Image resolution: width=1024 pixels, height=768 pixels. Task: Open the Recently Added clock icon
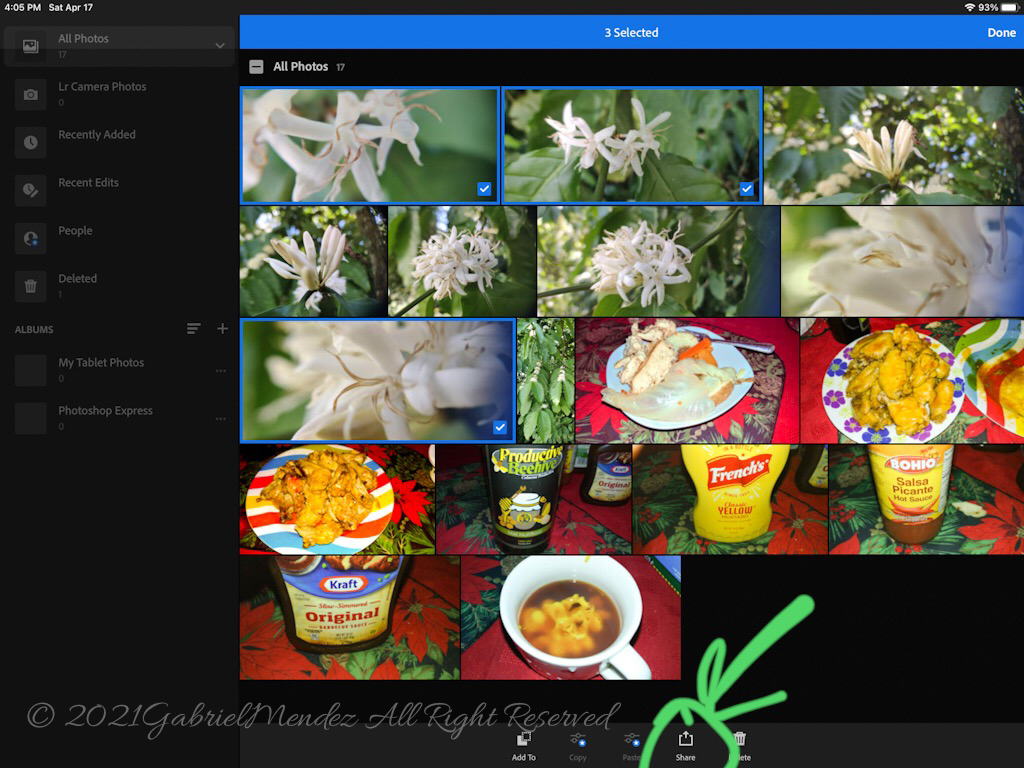[31, 142]
